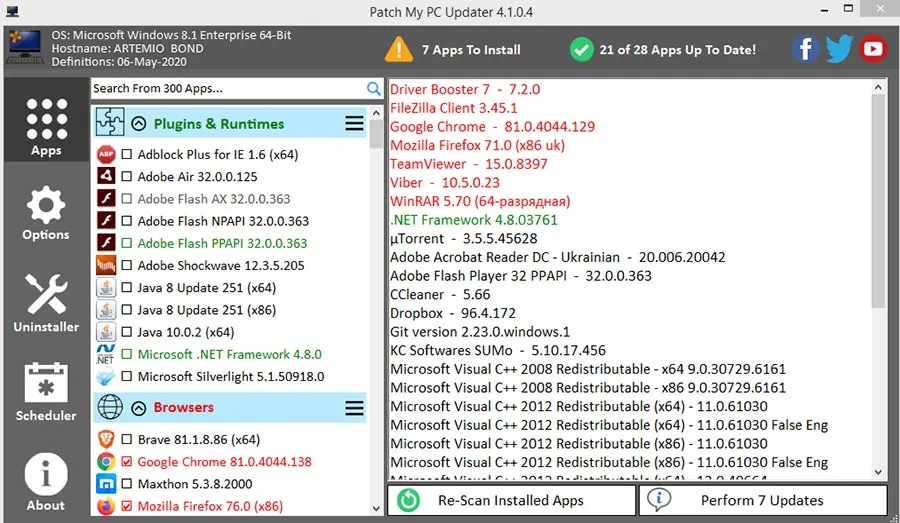
Task: Select WinRAR 5.70 entry
Action: (x=480, y=202)
